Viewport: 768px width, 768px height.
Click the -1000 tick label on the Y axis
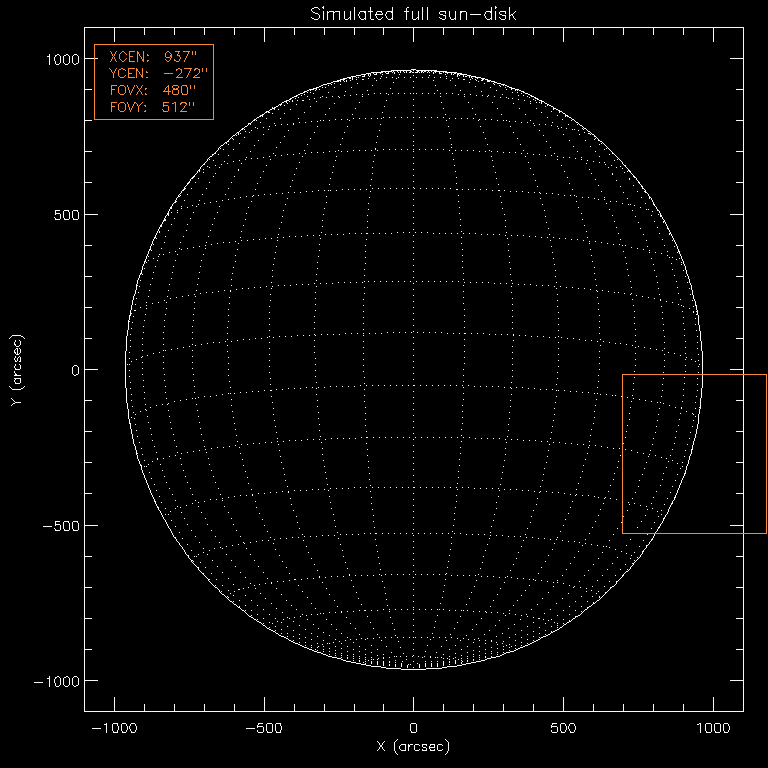coord(56,681)
